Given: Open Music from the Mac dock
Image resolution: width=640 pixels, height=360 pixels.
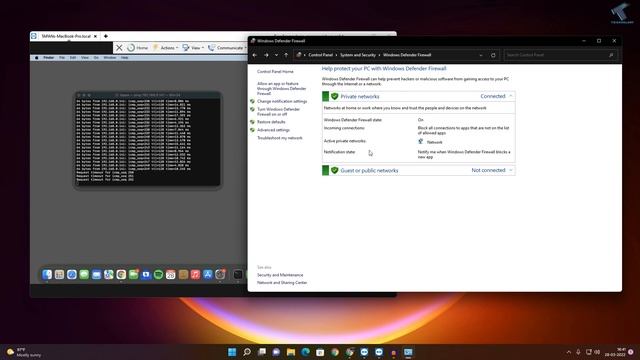Looking at the screenshot, I should (x=196, y=275).
